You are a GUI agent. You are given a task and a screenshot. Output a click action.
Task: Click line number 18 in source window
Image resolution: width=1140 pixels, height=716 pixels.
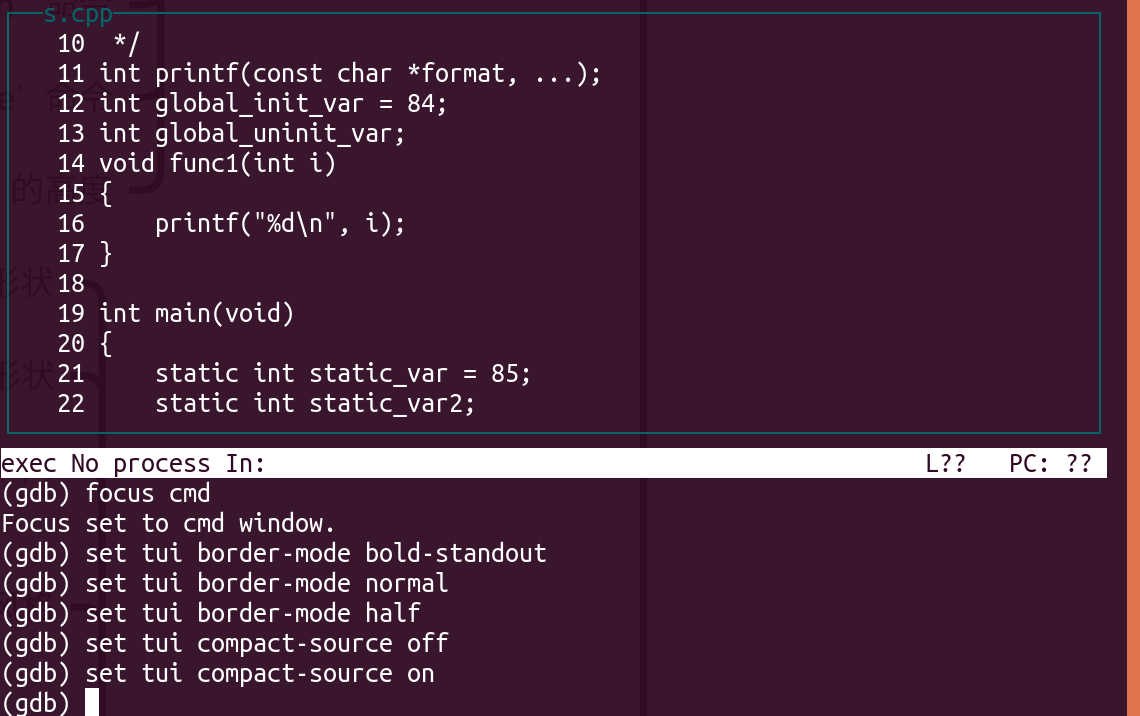[71, 283]
